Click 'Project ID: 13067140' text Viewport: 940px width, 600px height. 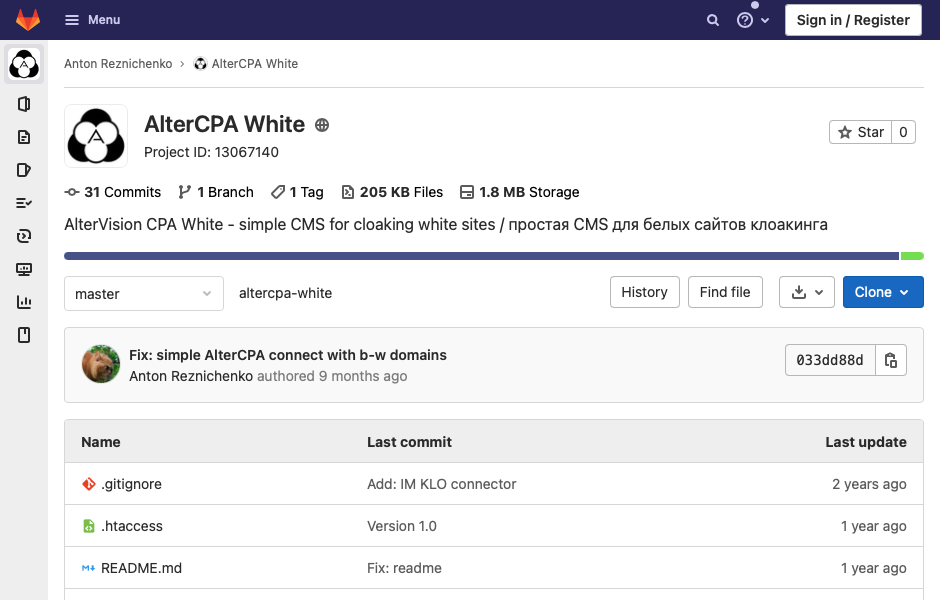[x=211, y=152]
